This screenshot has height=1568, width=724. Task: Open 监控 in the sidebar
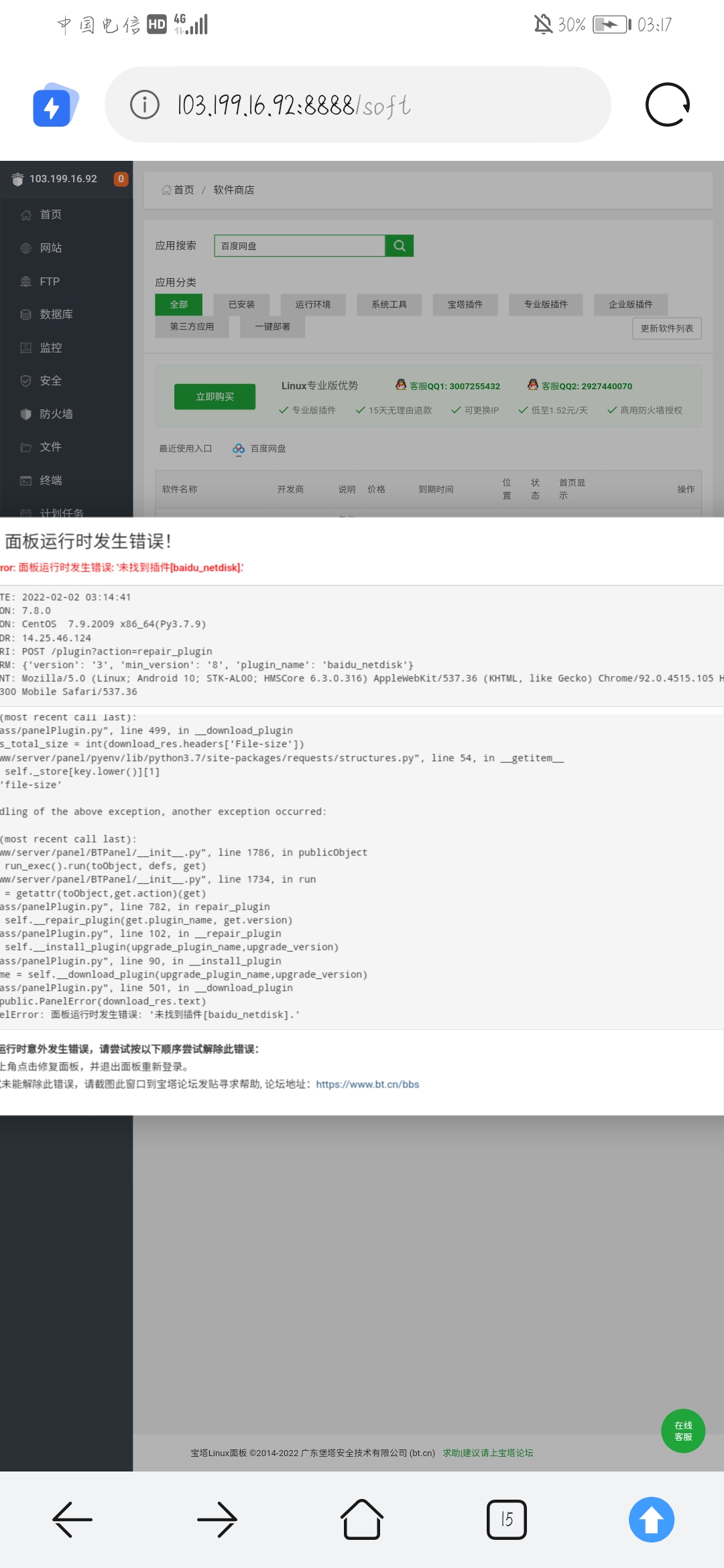[51, 348]
